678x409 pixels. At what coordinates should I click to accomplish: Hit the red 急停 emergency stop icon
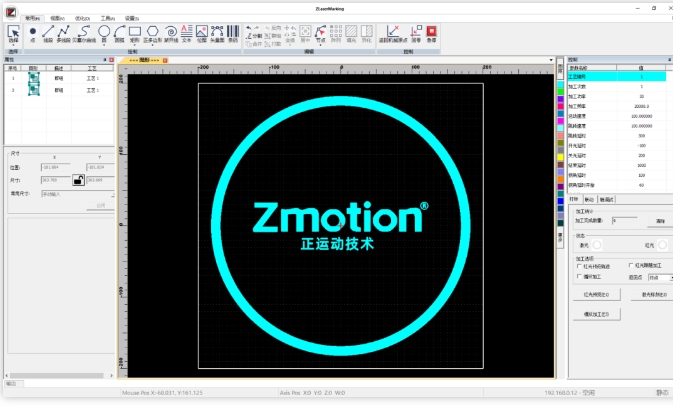pyautogui.click(x=432, y=34)
